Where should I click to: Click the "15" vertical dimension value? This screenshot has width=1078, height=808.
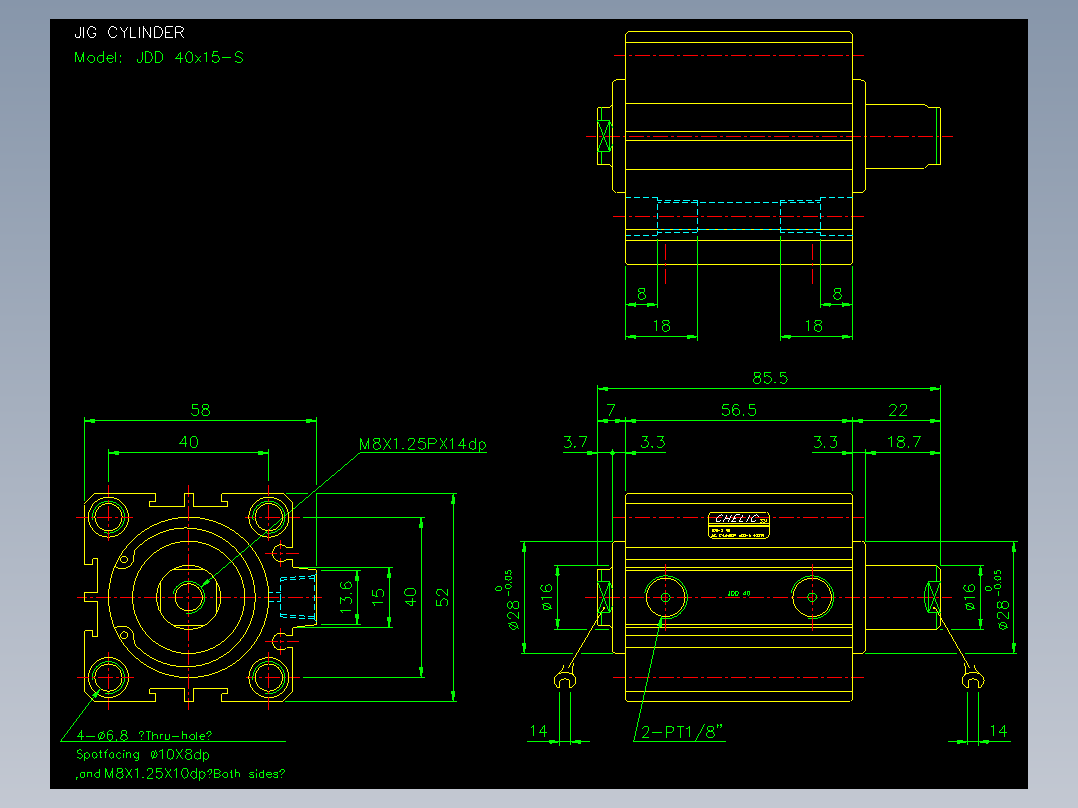[x=378, y=597]
